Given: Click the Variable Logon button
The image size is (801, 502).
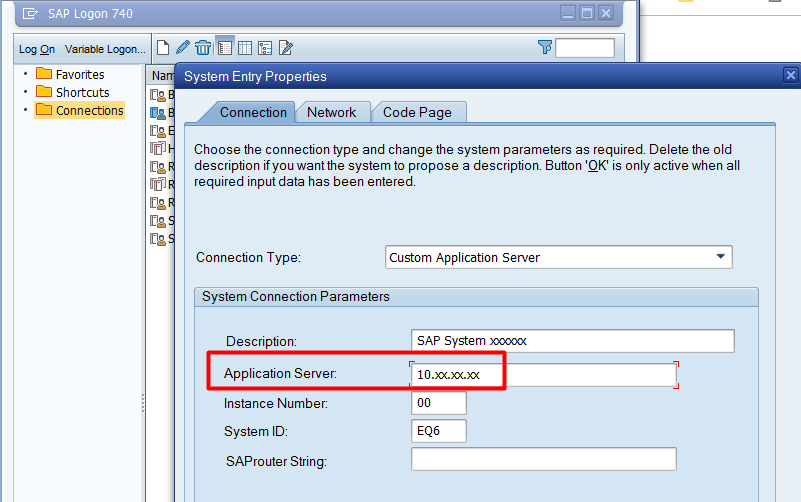Looking at the screenshot, I should pos(105,49).
